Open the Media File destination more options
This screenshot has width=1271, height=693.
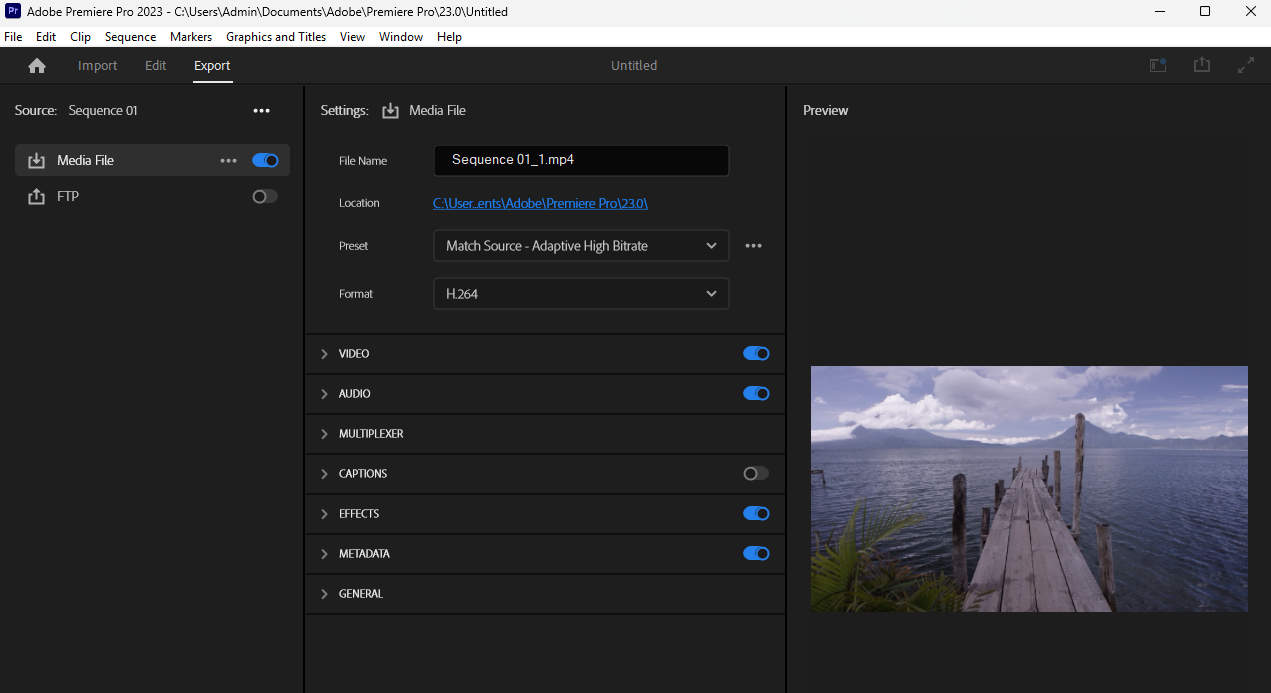click(x=228, y=161)
